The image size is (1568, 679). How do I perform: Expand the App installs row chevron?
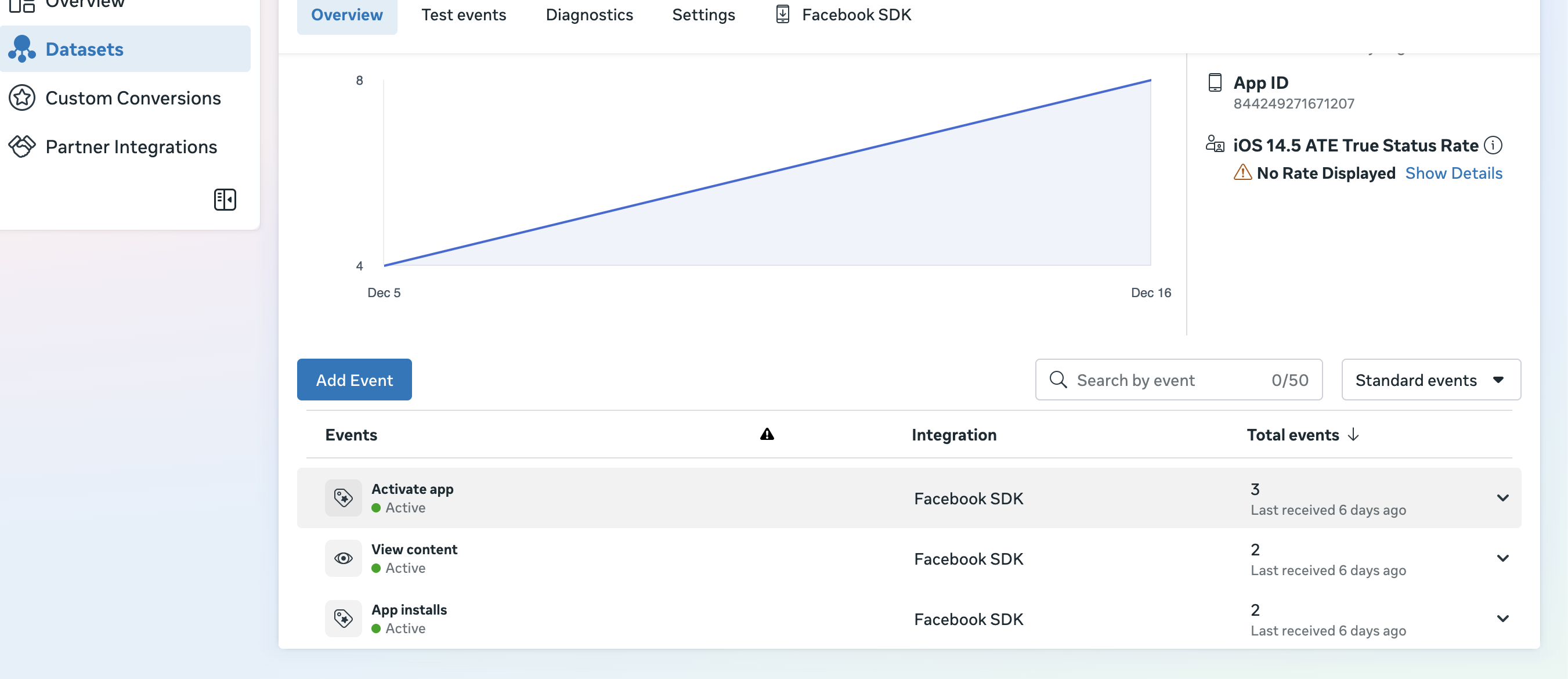(1502, 618)
